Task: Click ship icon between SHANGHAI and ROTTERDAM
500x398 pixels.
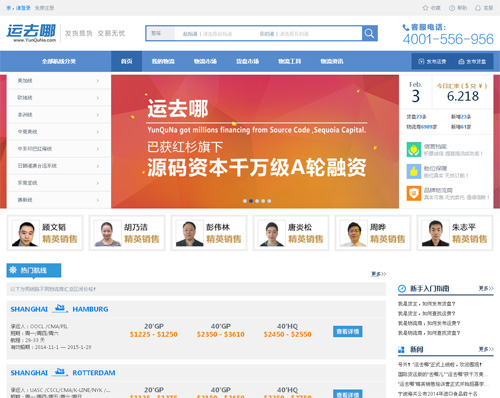Action: point(60,371)
